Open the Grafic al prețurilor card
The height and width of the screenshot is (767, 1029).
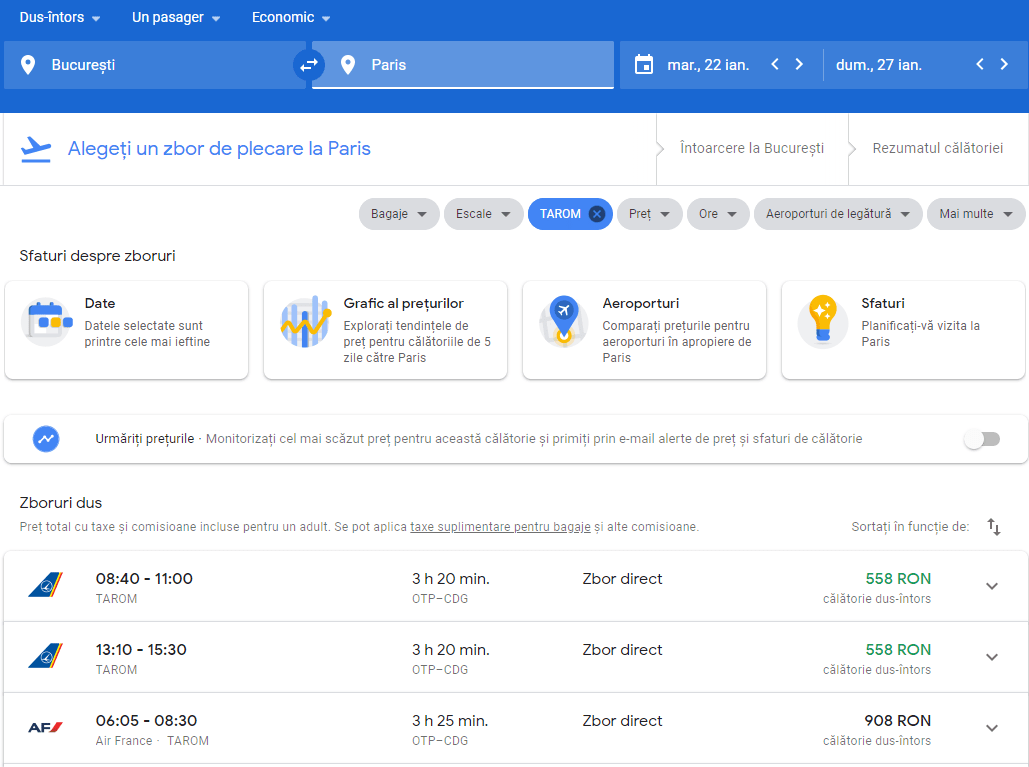point(385,330)
